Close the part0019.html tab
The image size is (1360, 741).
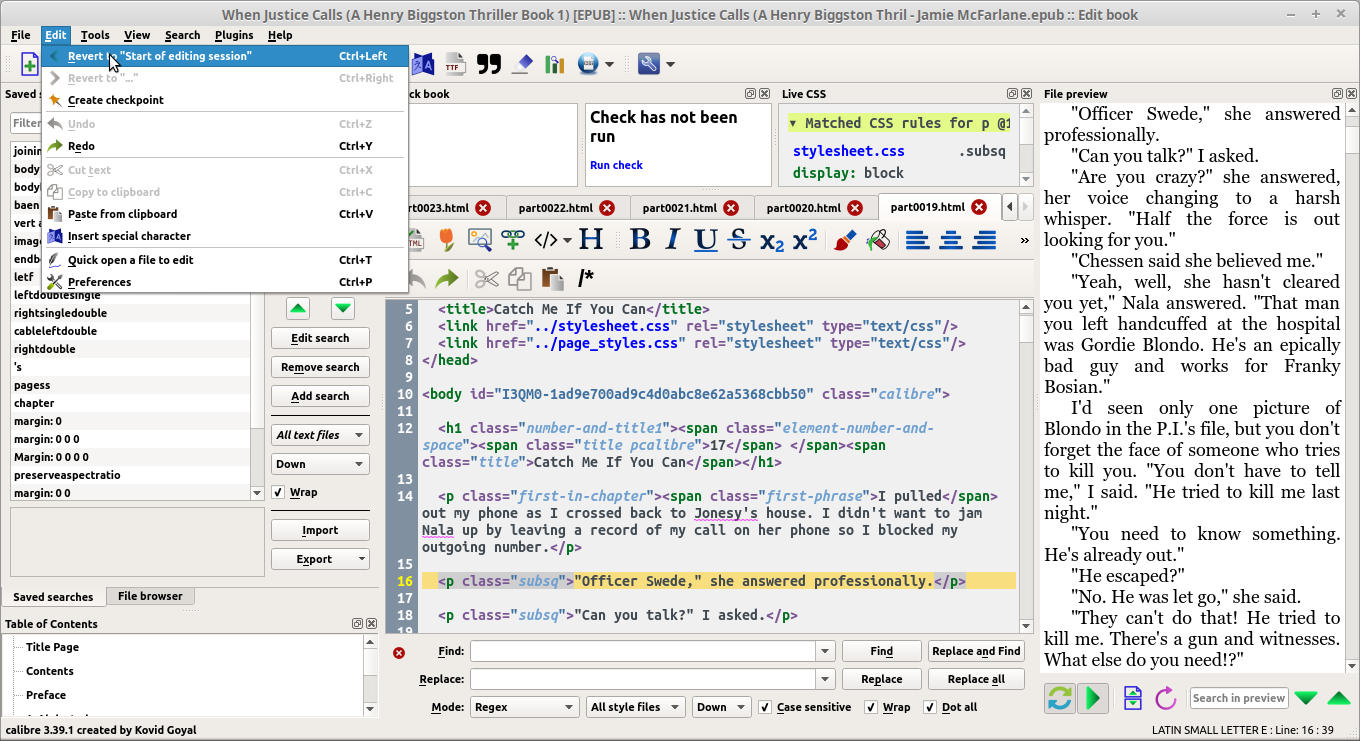coord(979,208)
